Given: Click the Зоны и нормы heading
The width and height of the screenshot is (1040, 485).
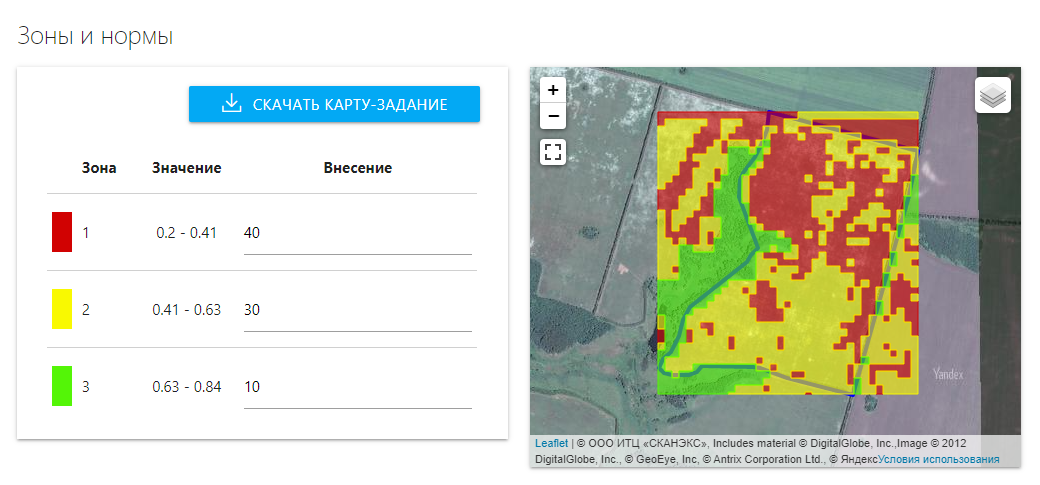Looking at the screenshot, I should (96, 37).
